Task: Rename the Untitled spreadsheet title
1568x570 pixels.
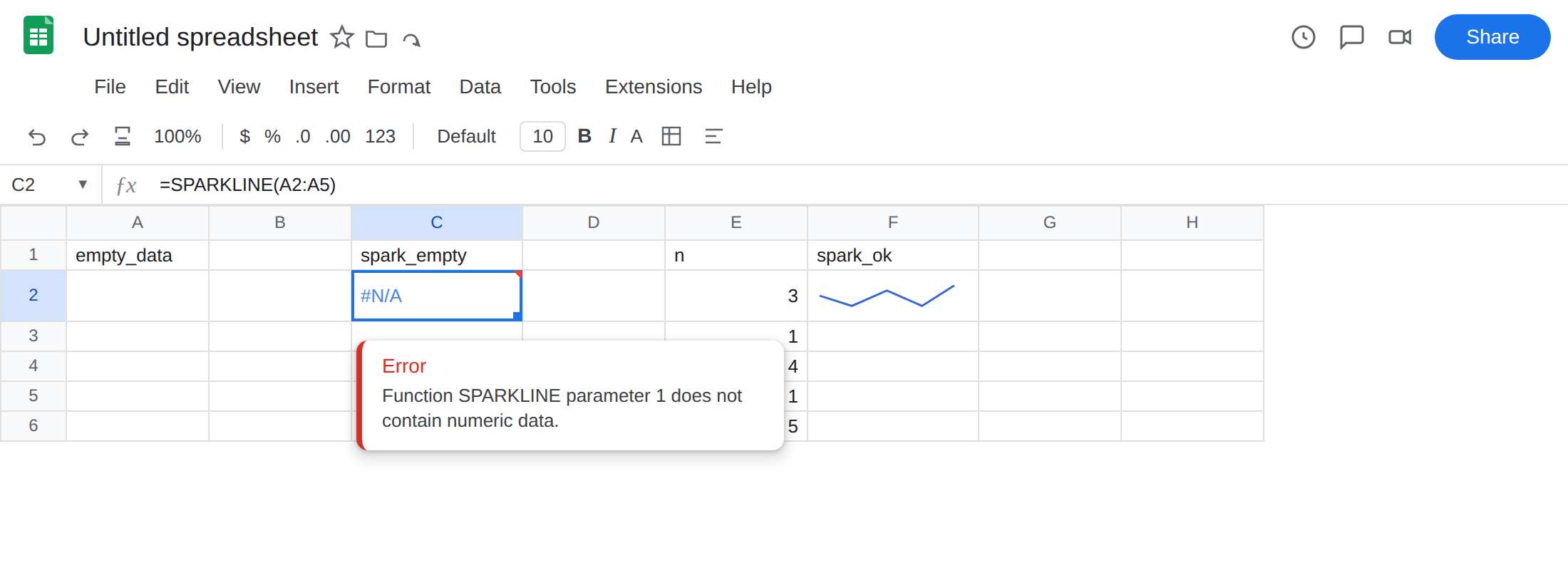Action: 200,37
